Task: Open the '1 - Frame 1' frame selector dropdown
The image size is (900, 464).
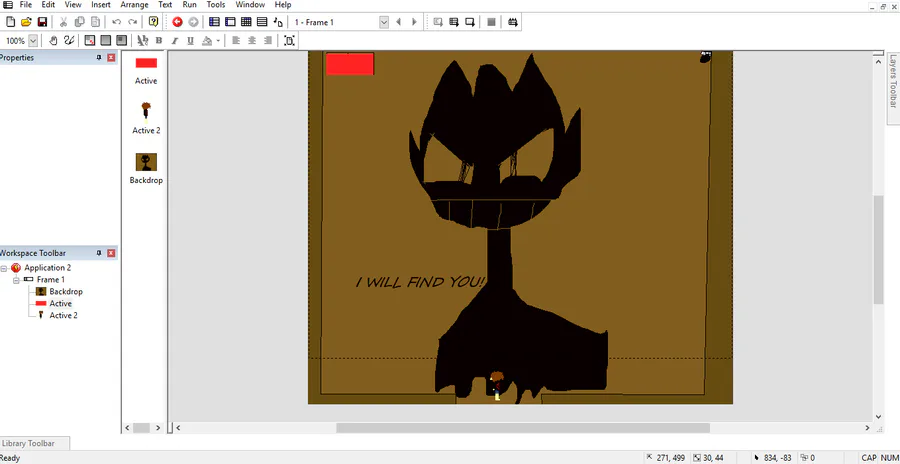Action: click(384, 22)
